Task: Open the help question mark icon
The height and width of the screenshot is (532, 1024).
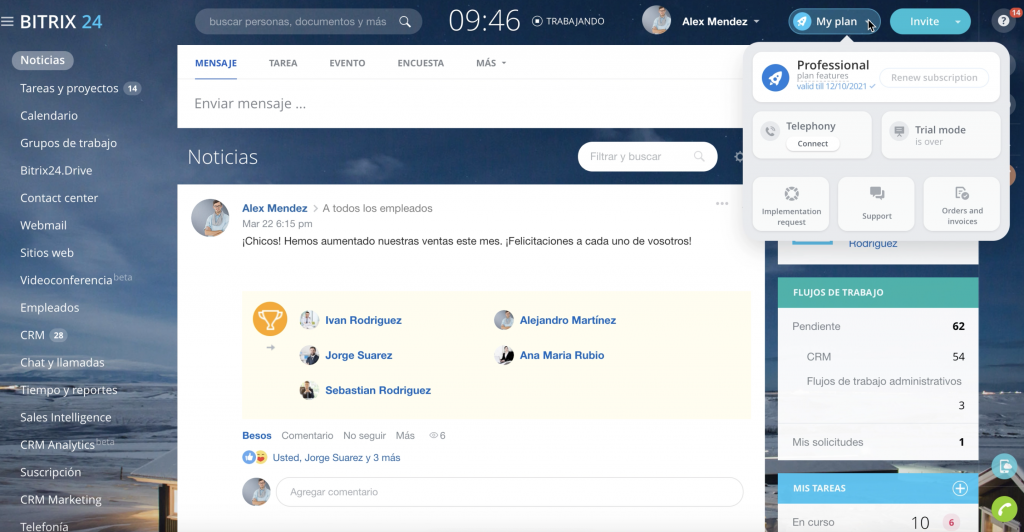Action: [x=1003, y=21]
